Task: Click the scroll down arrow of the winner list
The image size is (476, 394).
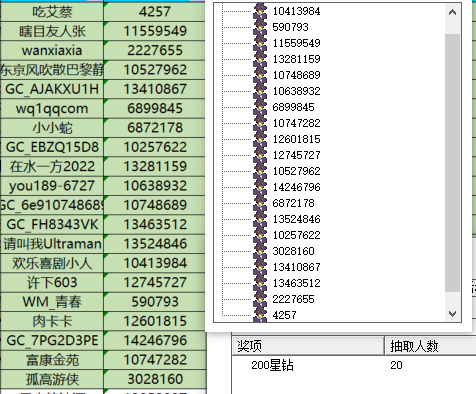Action: [x=452, y=314]
